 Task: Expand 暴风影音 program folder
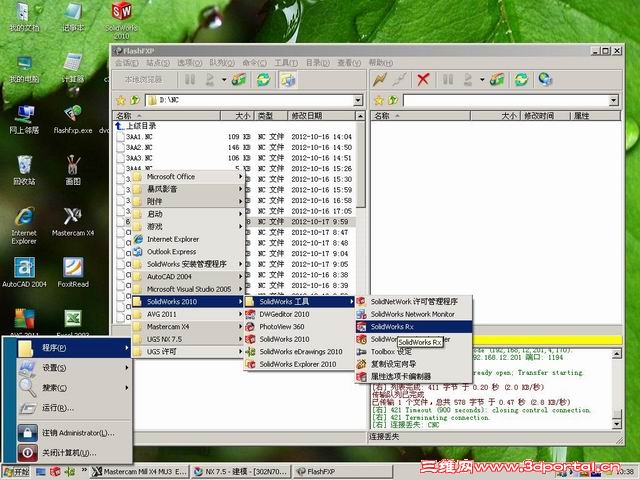click(x=188, y=189)
